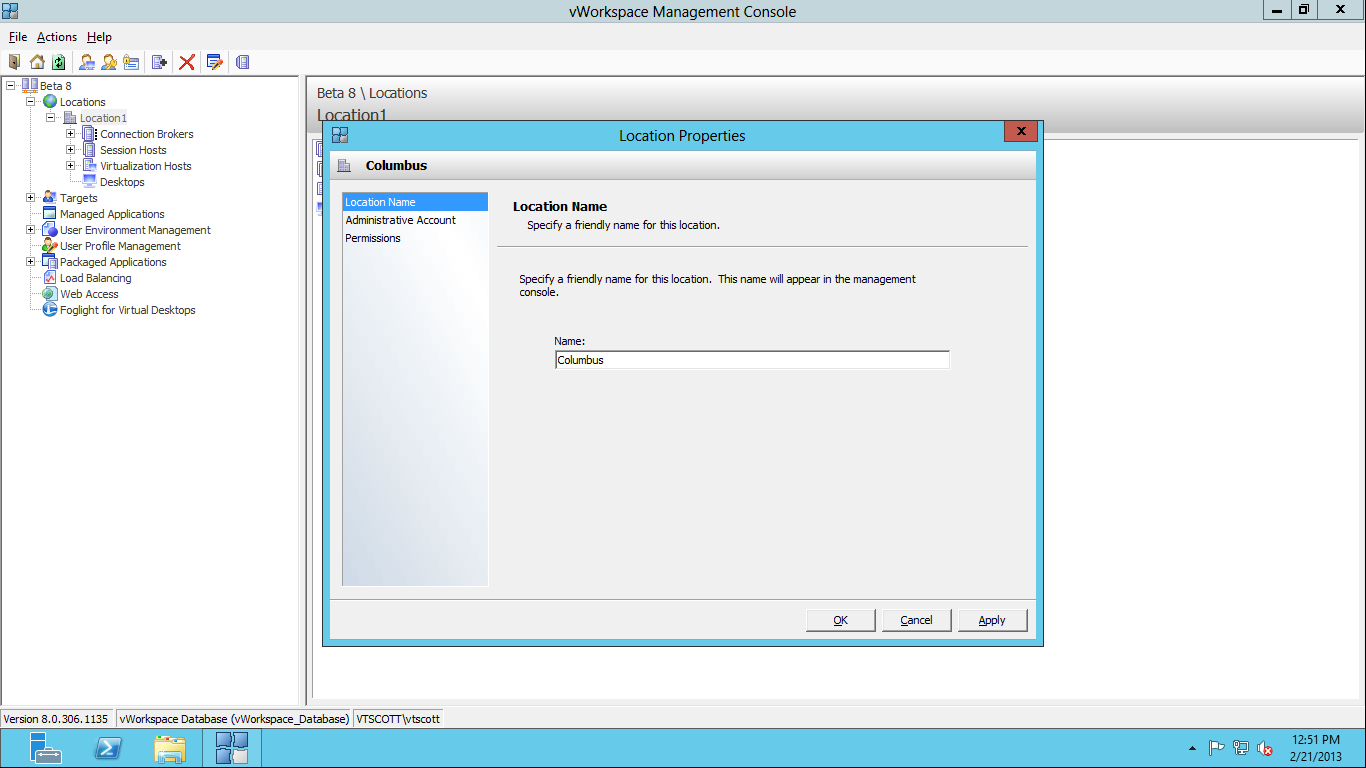Select Desktops label in the tree
The width and height of the screenshot is (1366, 768).
[122, 182]
